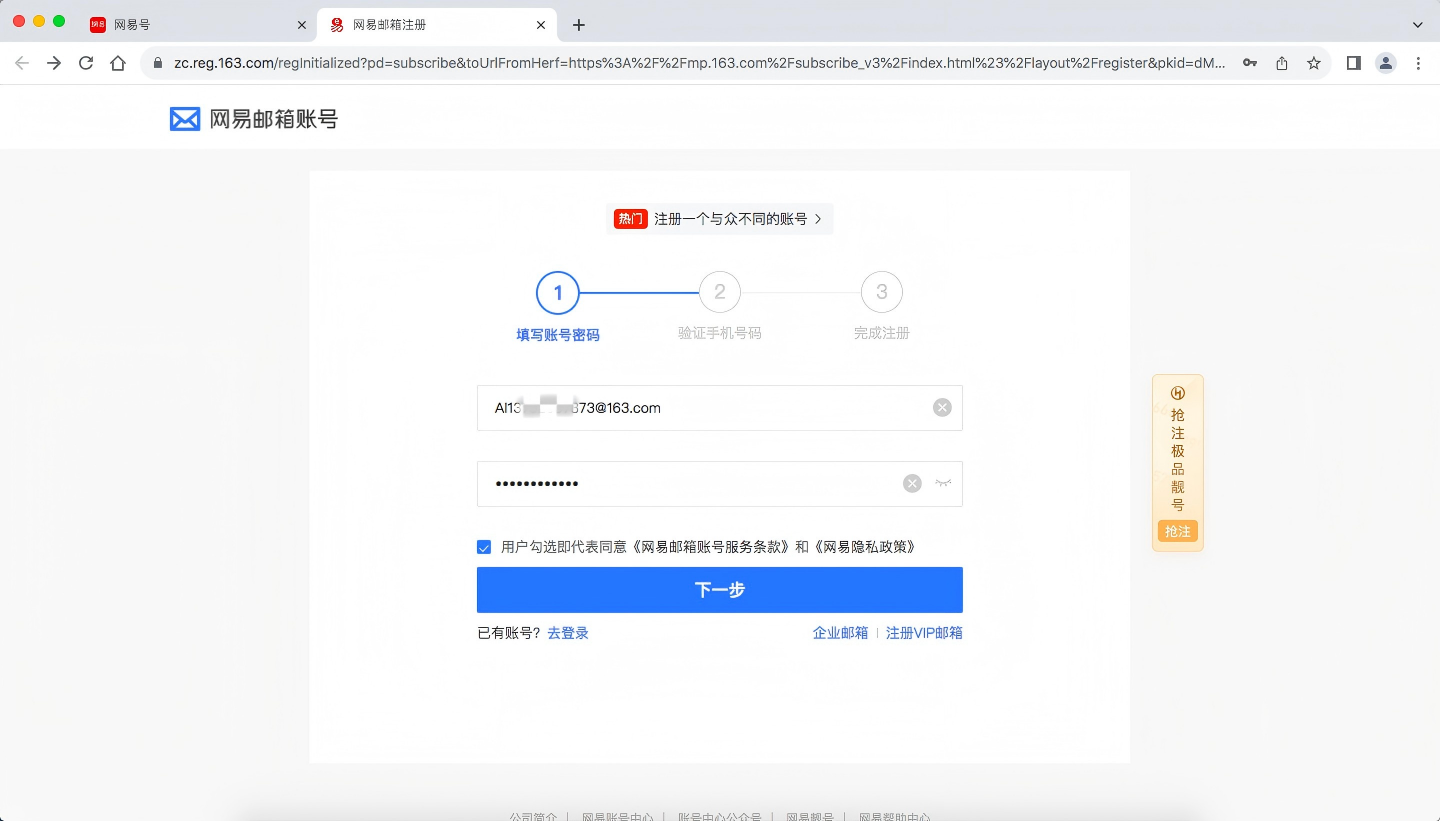Image resolution: width=1440 pixels, height=821 pixels.
Task: Click the 下一步 button
Action: pyautogui.click(x=719, y=590)
